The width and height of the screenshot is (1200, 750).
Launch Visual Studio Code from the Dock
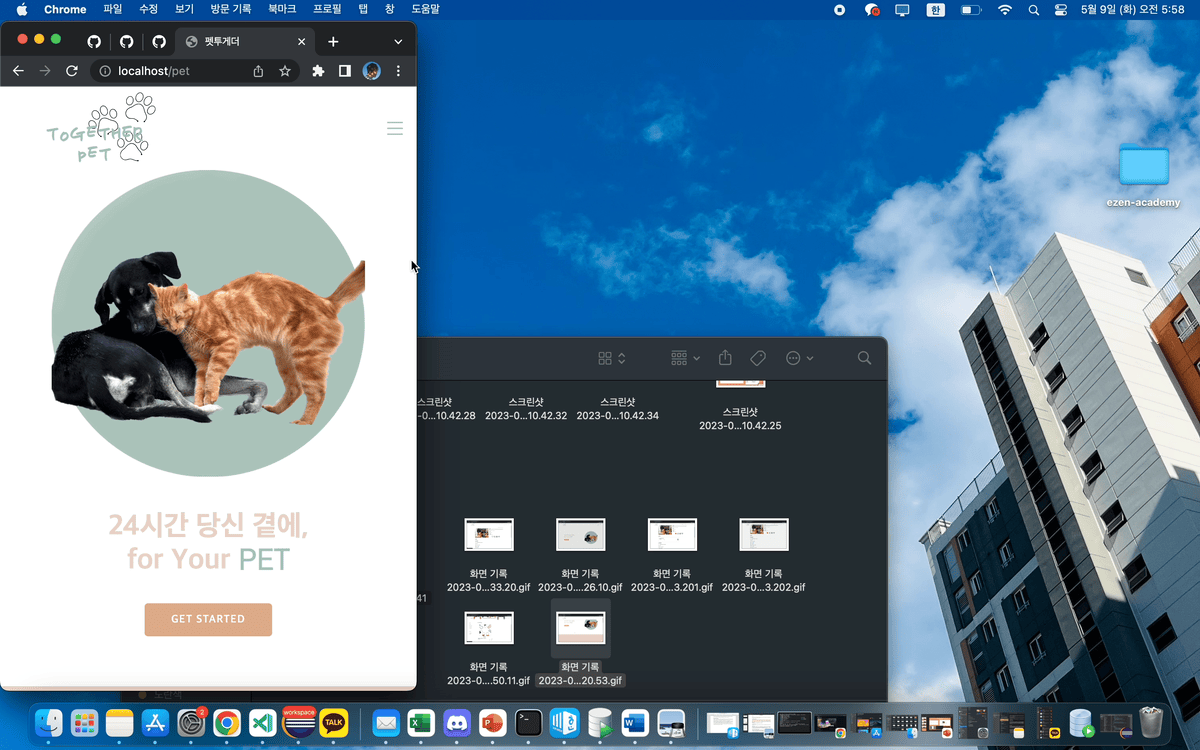point(263,722)
